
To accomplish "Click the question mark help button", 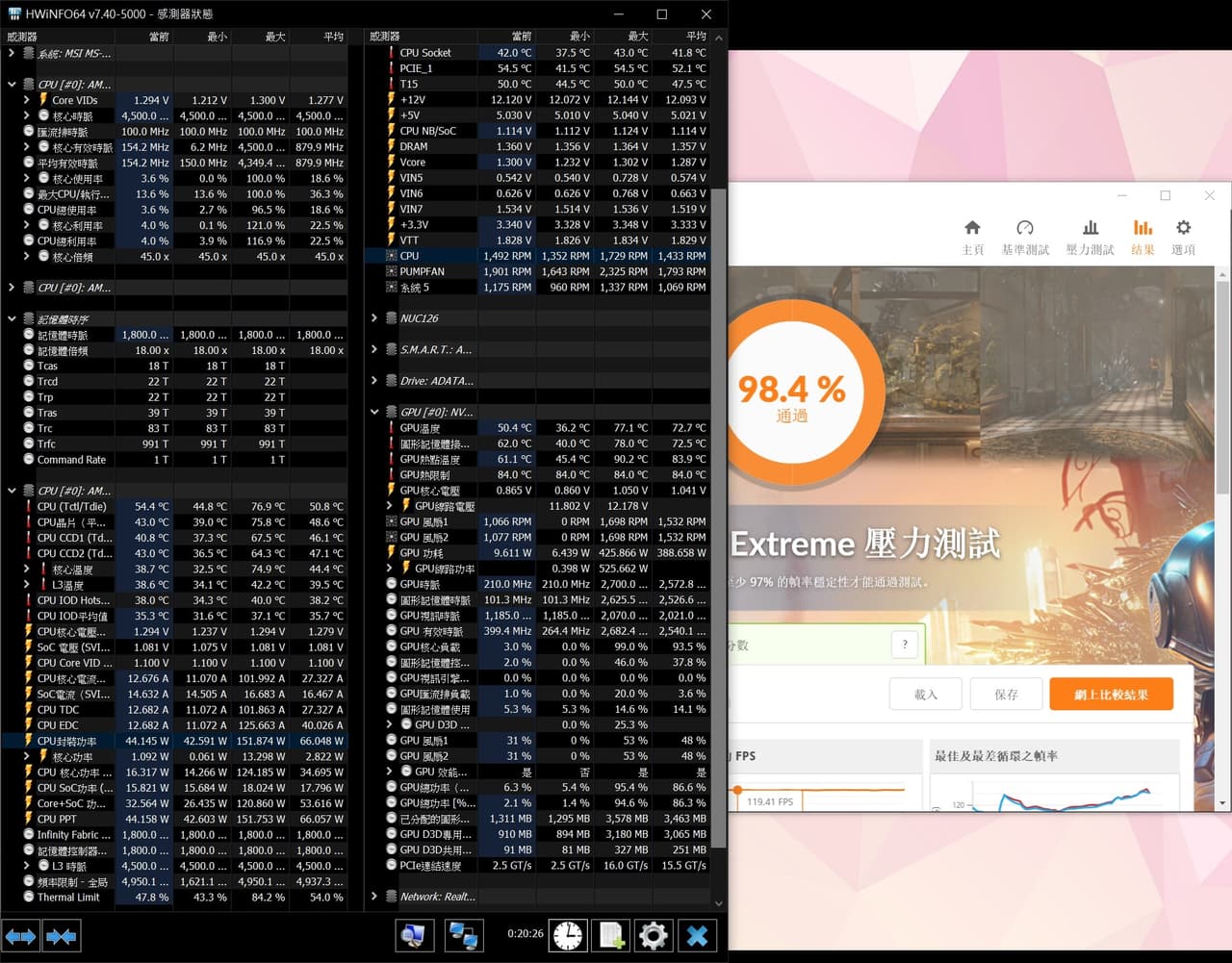I will [904, 645].
